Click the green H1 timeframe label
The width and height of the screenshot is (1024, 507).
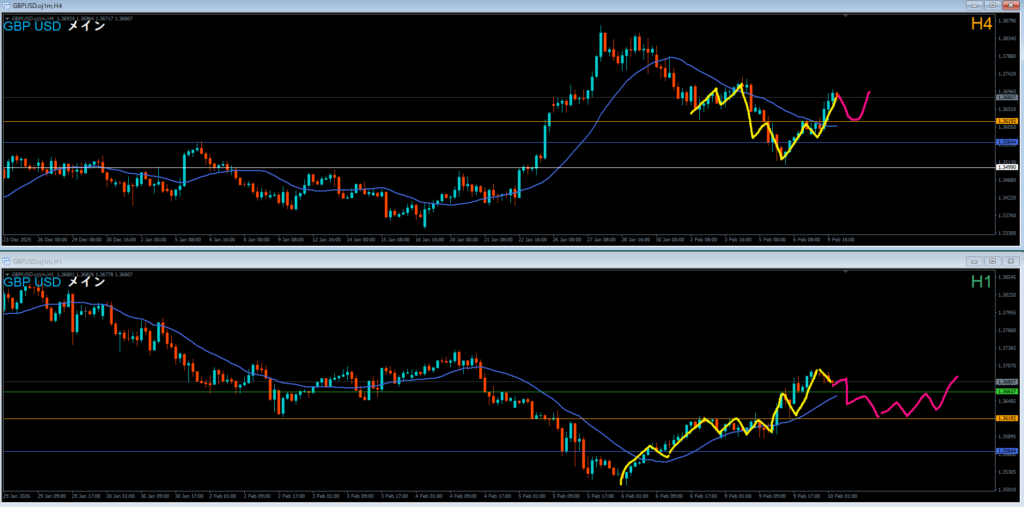[x=980, y=282]
